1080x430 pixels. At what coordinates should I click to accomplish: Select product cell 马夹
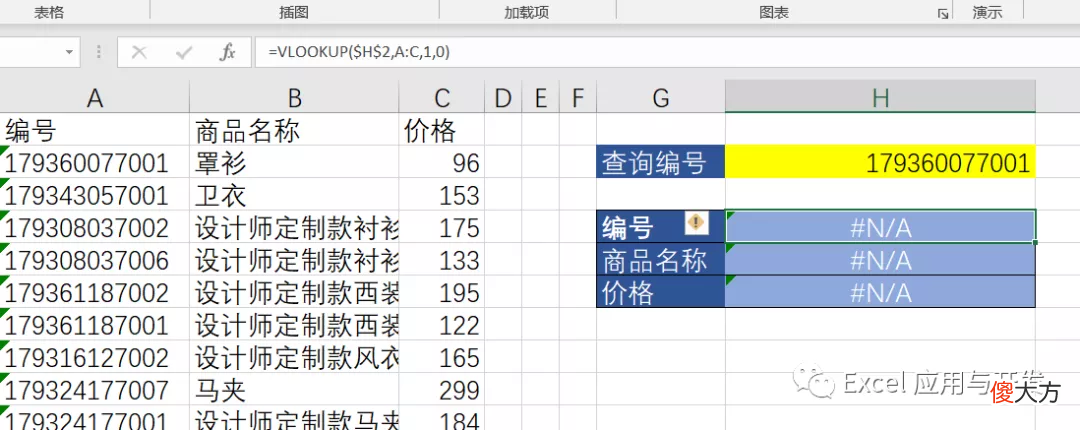click(x=294, y=389)
